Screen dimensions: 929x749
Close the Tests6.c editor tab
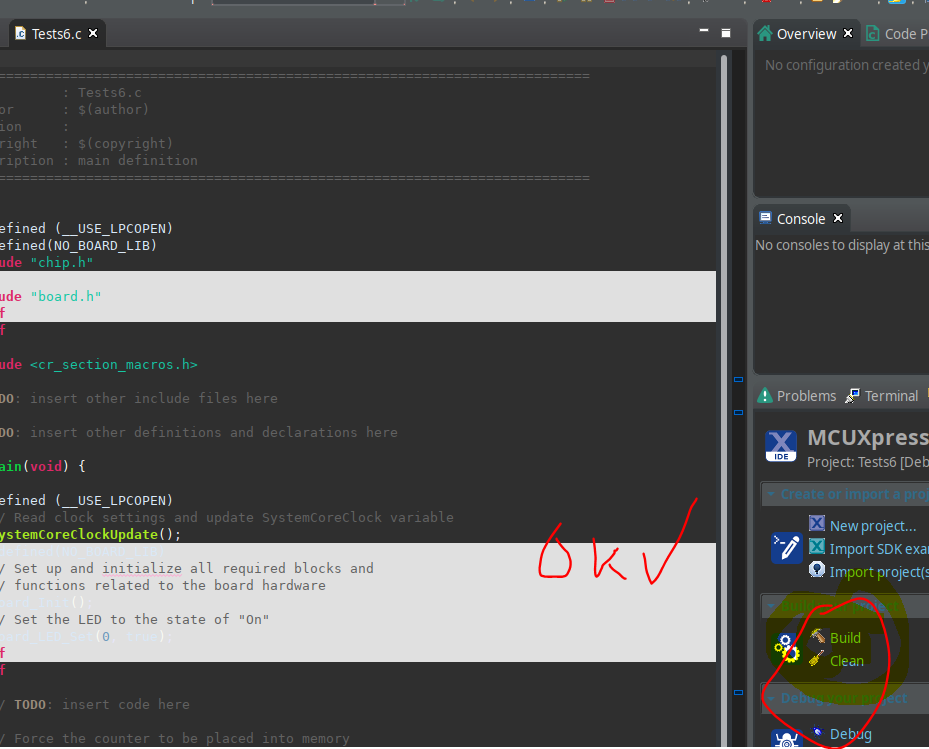click(x=93, y=33)
